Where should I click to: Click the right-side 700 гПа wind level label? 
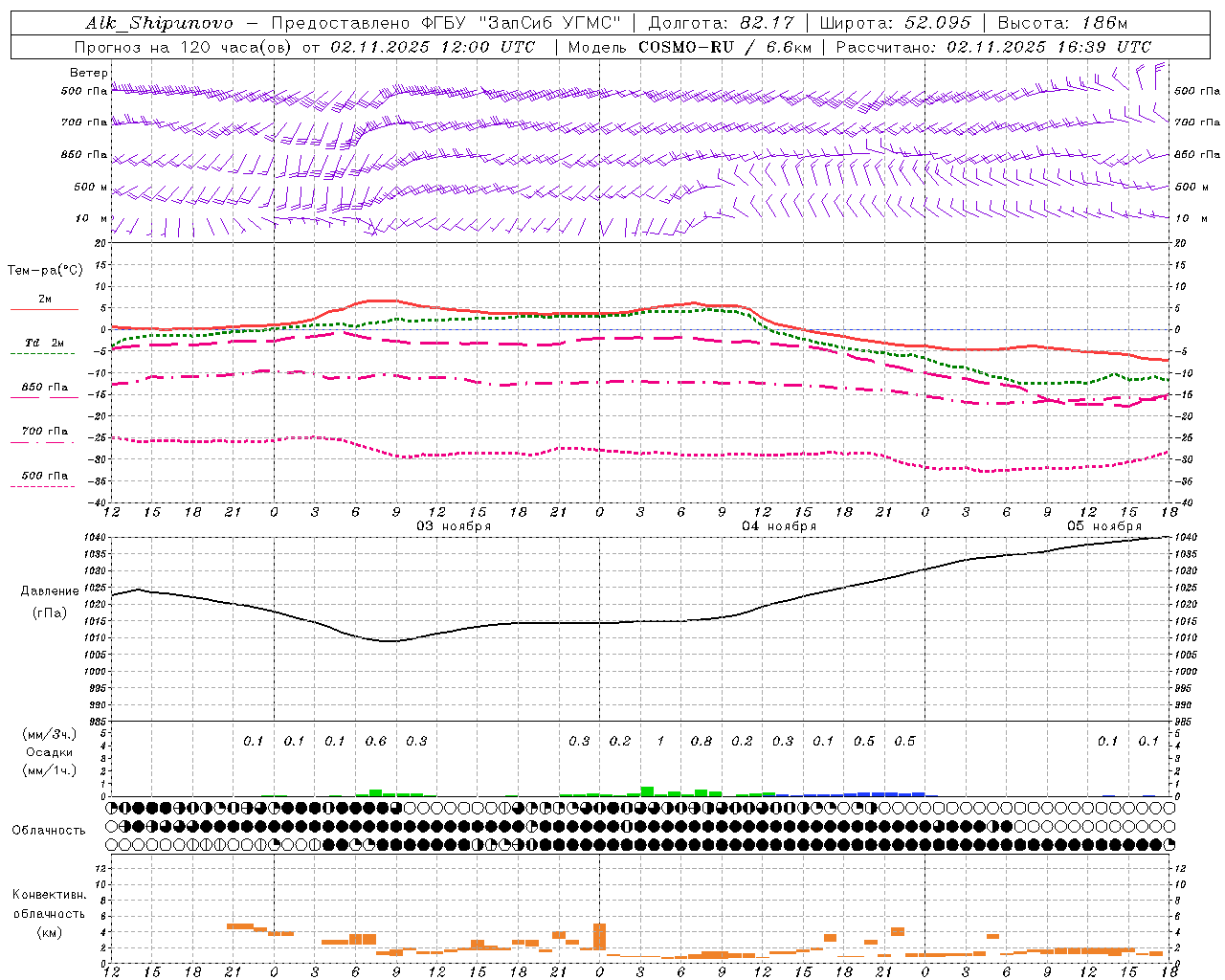pyautogui.click(x=1197, y=122)
